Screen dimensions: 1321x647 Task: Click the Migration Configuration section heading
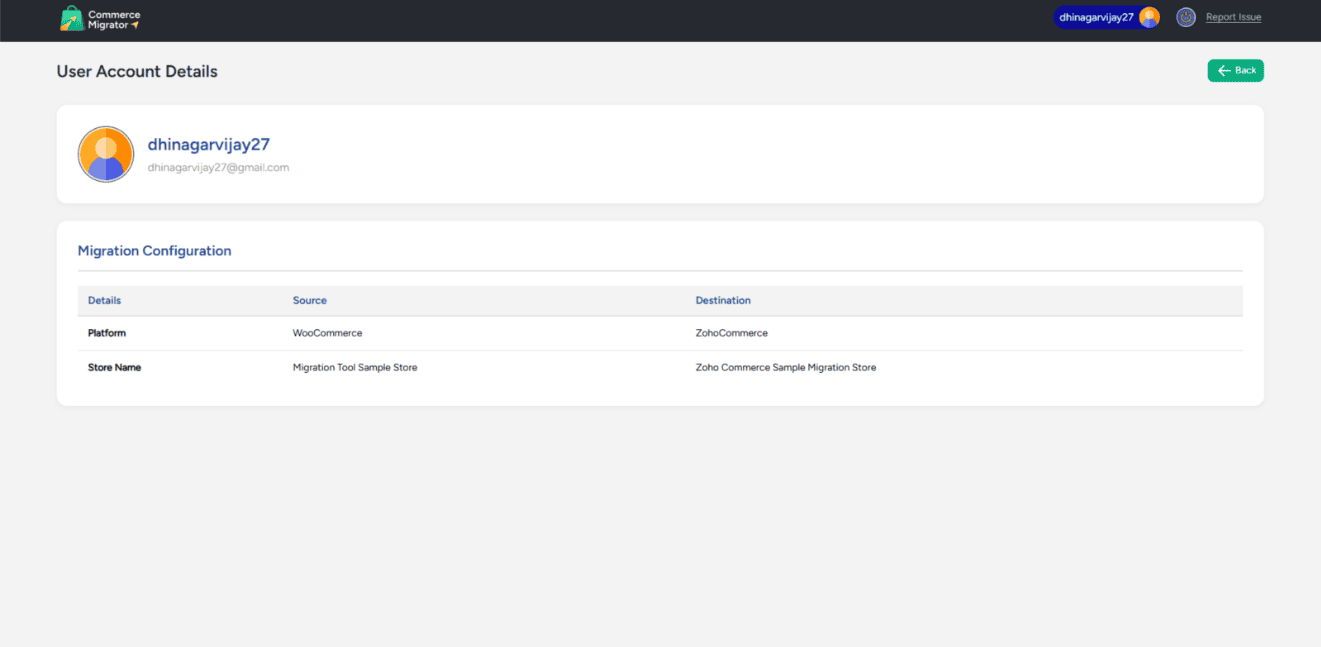pyautogui.click(x=154, y=251)
